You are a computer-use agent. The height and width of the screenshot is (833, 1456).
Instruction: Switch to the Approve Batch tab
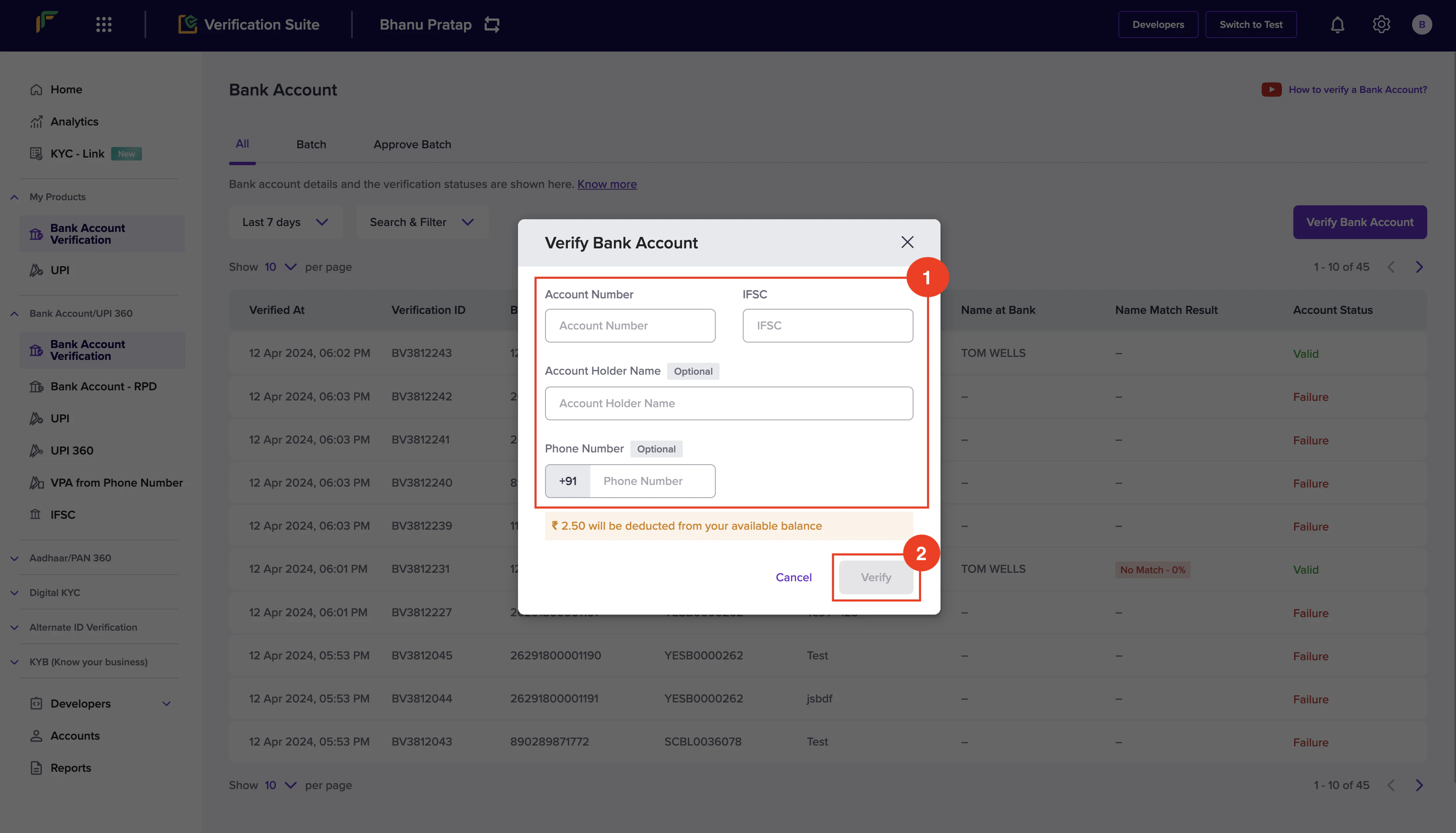tap(412, 144)
